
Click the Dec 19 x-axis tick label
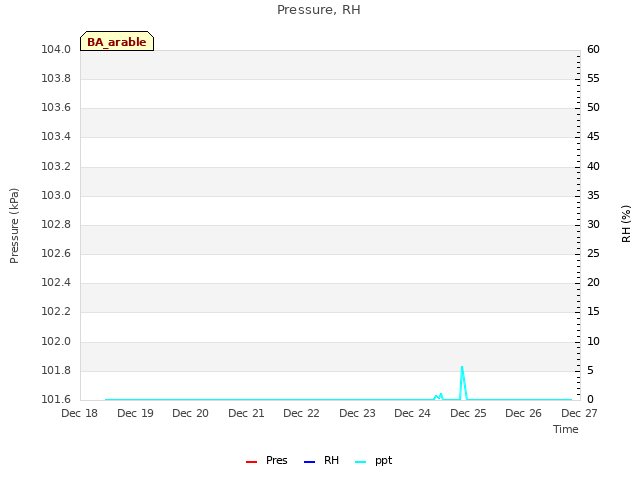135,413
